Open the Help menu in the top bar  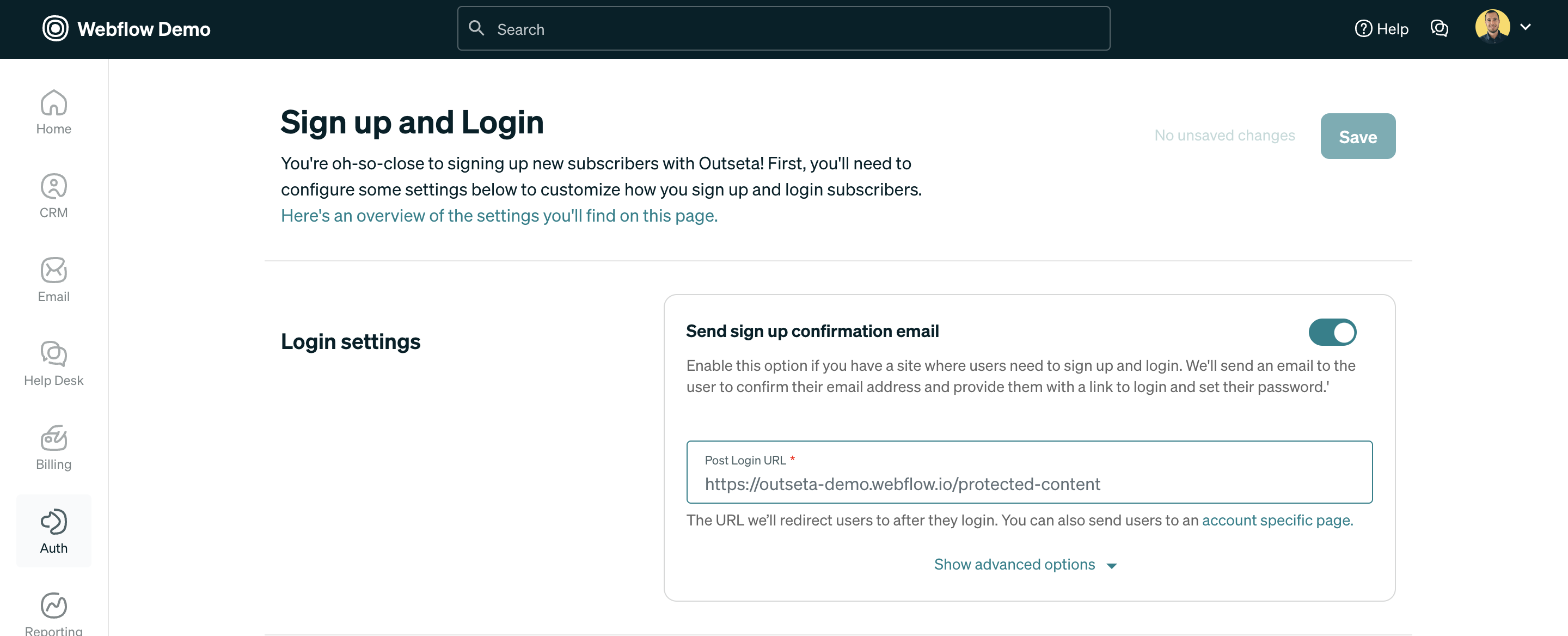[1382, 29]
